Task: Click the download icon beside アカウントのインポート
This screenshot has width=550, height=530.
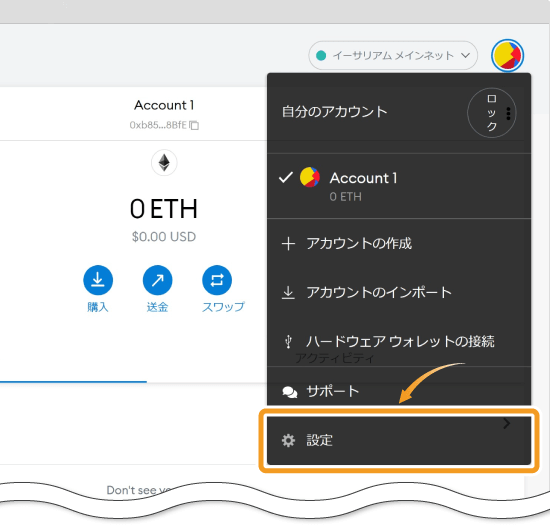Action: pos(288,293)
